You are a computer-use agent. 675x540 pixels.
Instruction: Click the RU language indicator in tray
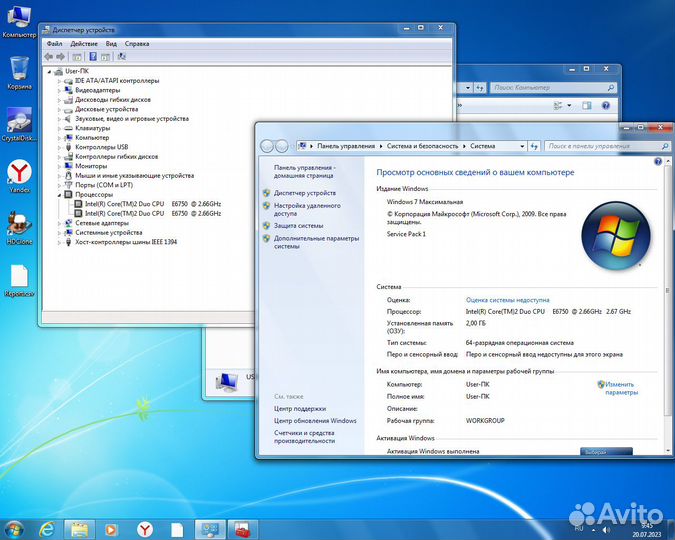579,528
